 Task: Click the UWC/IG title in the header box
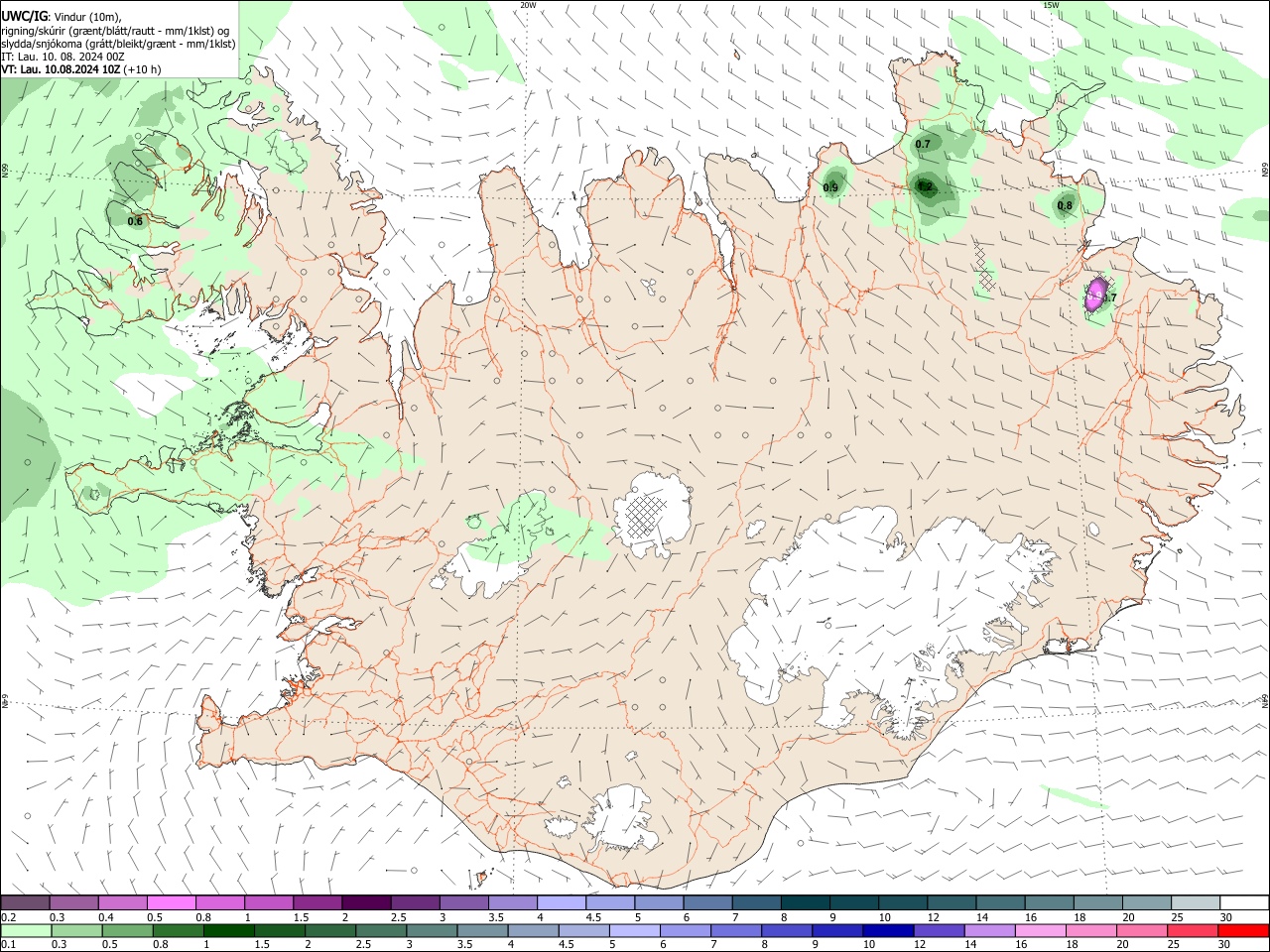click(x=23, y=16)
